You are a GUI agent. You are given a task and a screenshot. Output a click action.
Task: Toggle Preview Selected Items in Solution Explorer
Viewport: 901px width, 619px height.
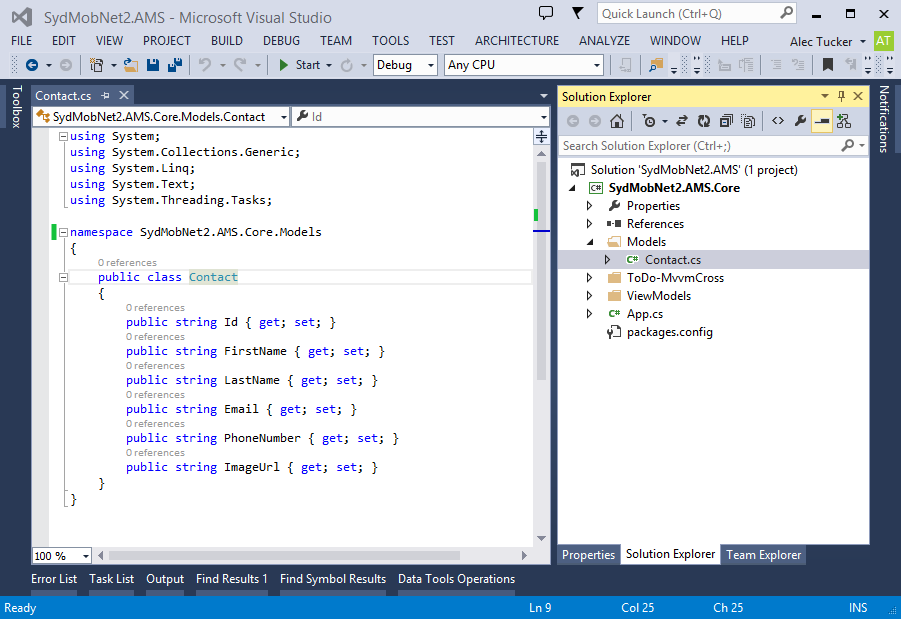tap(822, 121)
